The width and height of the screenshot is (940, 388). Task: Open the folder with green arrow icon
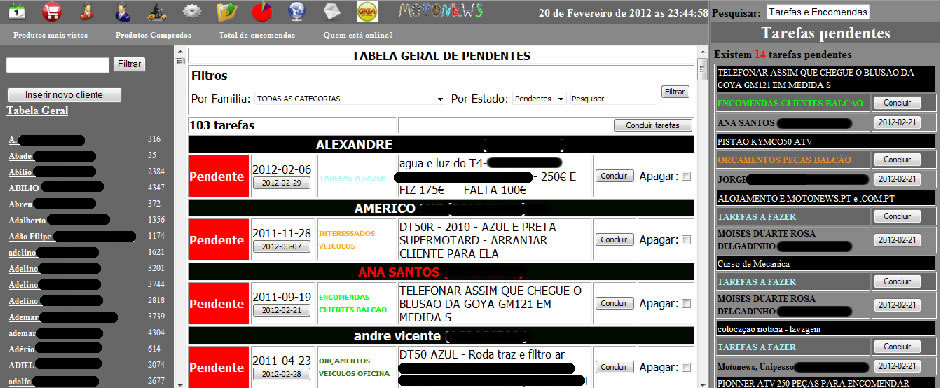pyautogui.click(x=227, y=11)
